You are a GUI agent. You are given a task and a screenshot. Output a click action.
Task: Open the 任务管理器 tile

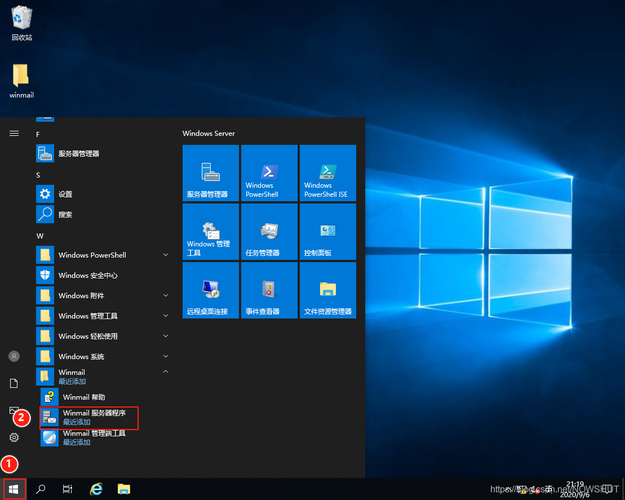(x=269, y=232)
